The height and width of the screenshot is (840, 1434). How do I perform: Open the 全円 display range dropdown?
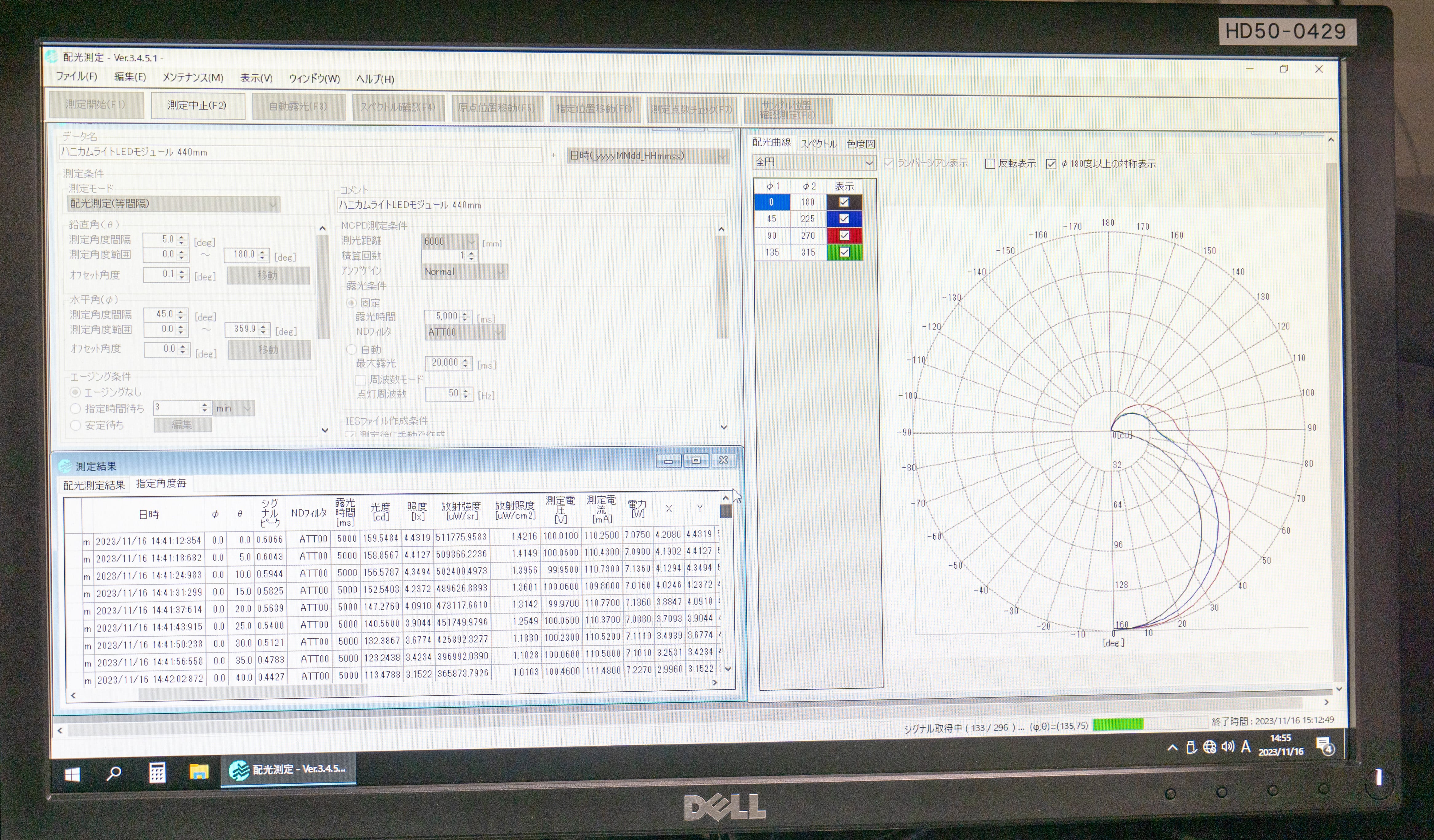869,163
